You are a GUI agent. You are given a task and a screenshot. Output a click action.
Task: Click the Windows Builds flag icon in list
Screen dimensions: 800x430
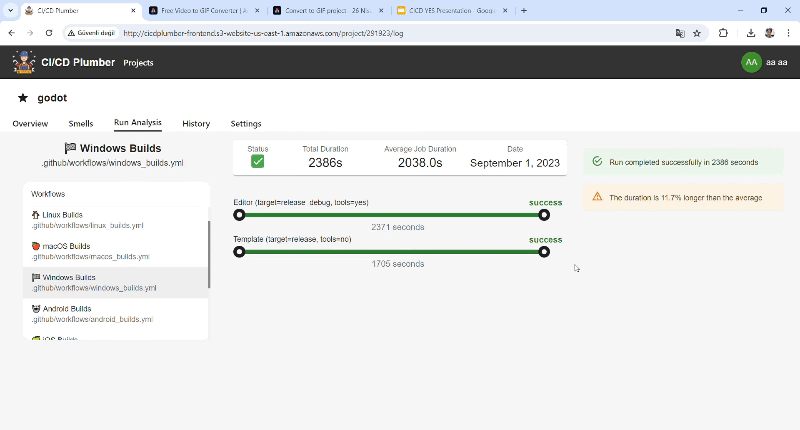[x=36, y=277]
